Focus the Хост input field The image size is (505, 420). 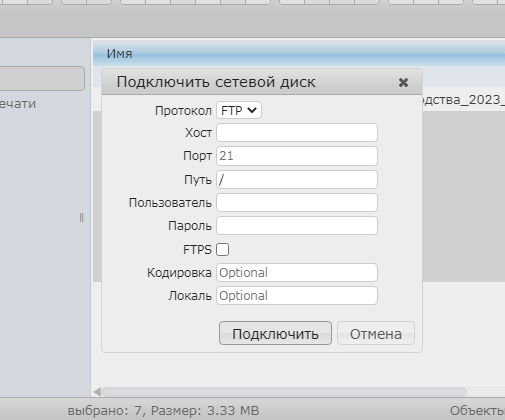tap(297, 133)
